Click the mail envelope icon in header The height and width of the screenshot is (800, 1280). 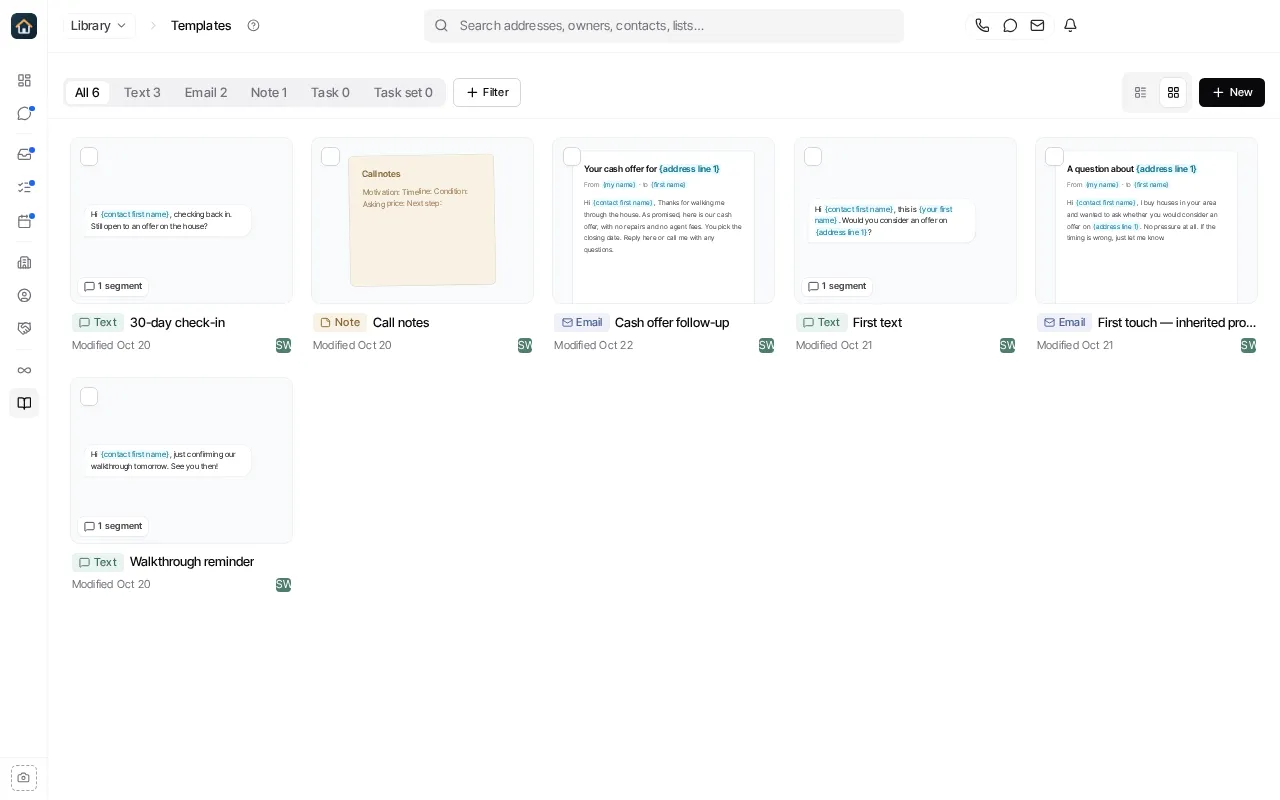1038,25
